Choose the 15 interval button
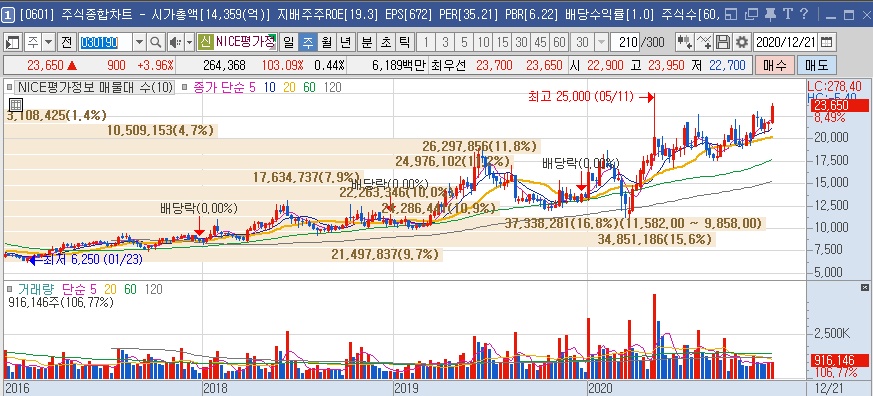This screenshot has height=396, width=873. (503, 42)
